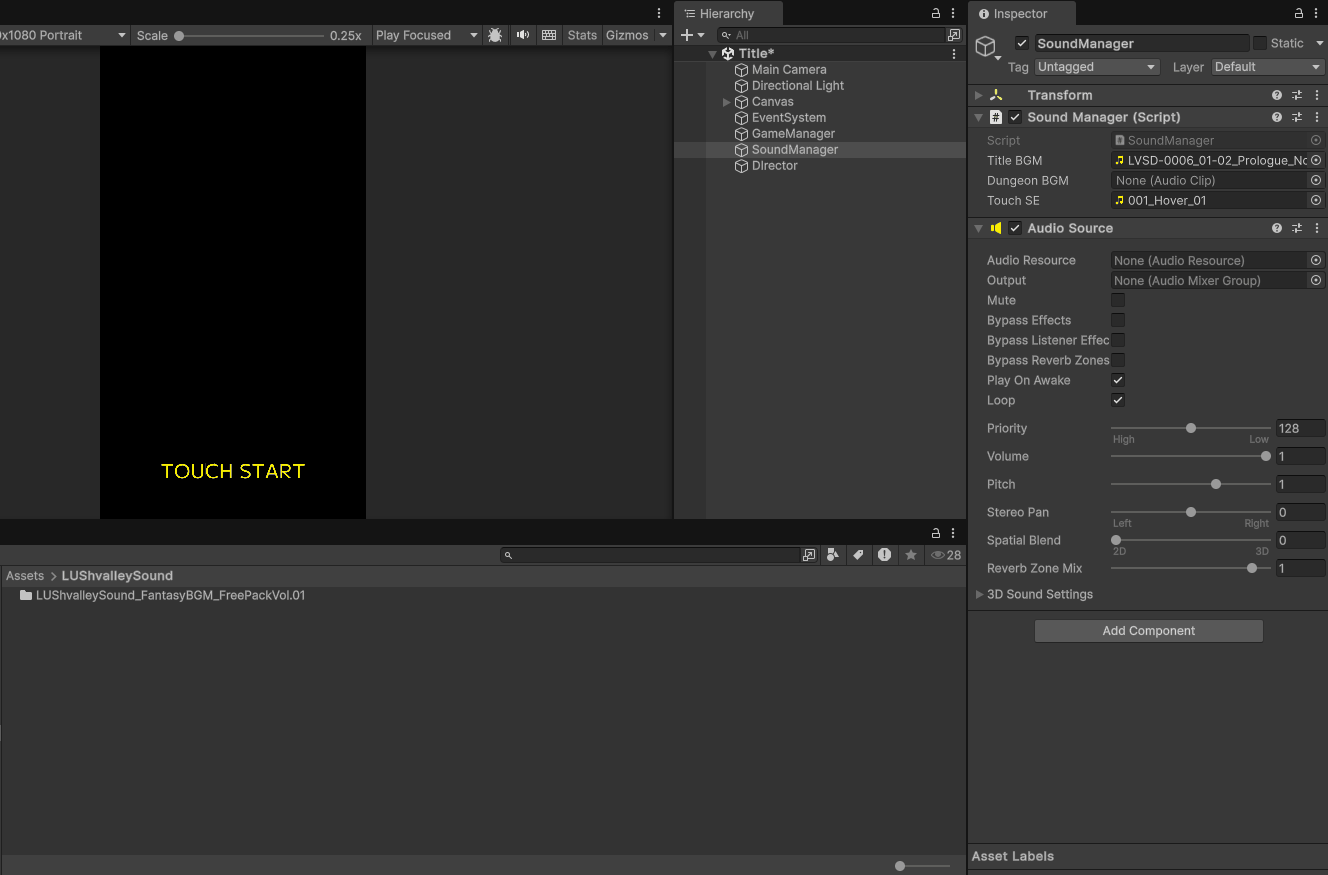Disable the Play On Awake checkbox
1328x875 pixels.
click(1118, 380)
